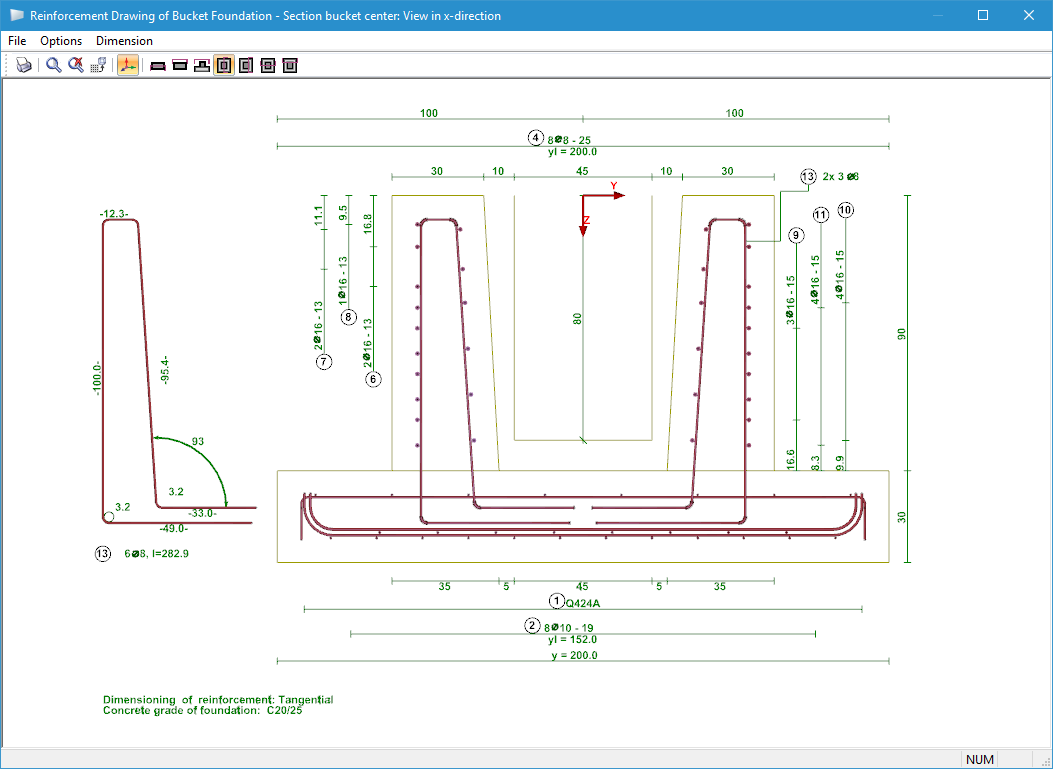The height and width of the screenshot is (769, 1053).
Task: Click 'Concrete grade of foundation: C20/25' text
Action: [203, 711]
